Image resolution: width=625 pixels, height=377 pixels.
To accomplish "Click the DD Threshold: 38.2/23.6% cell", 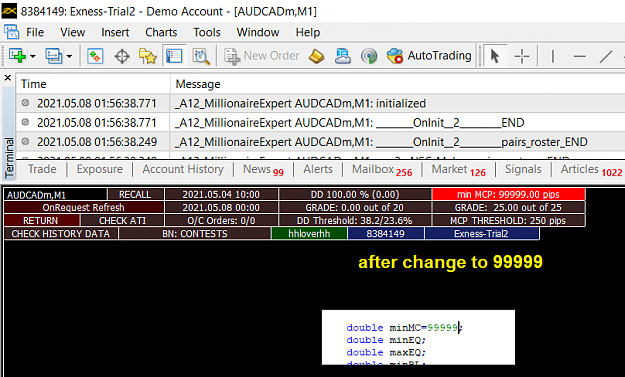I will pyautogui.click(x=355, y=221).
